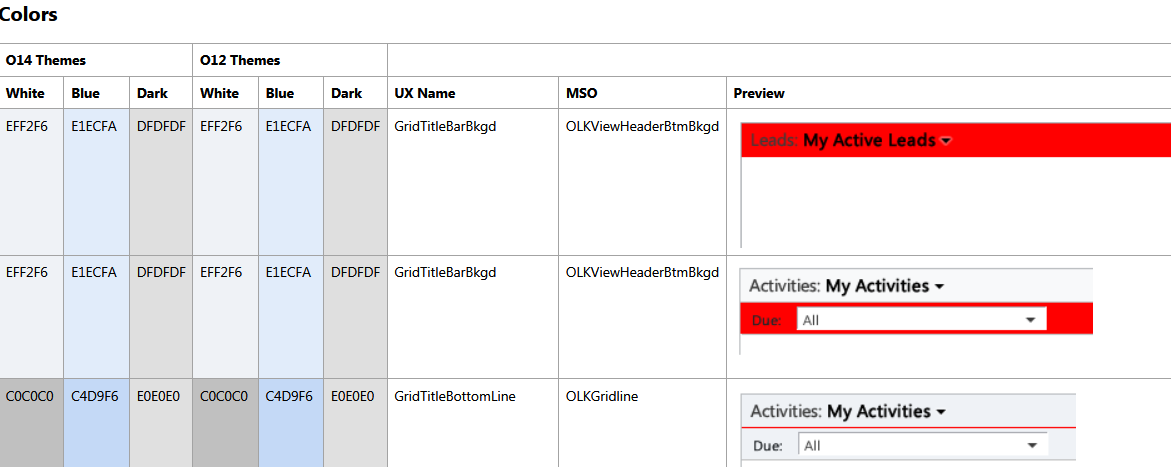Viewport: 1171px width, 467px height.
Task: Click the UX Name column header
Action: pos(425,93)
